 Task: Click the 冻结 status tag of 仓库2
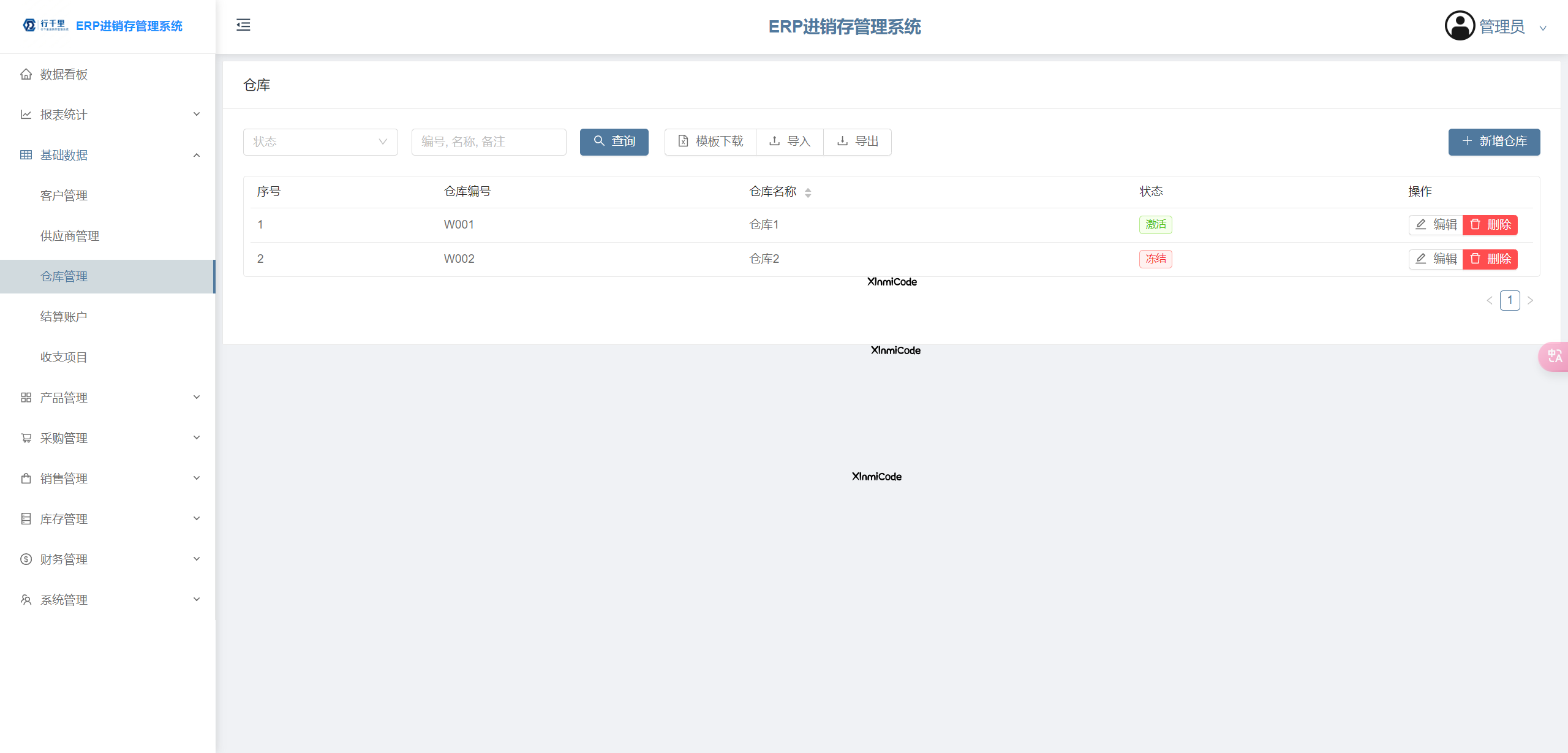point(1155,259)
